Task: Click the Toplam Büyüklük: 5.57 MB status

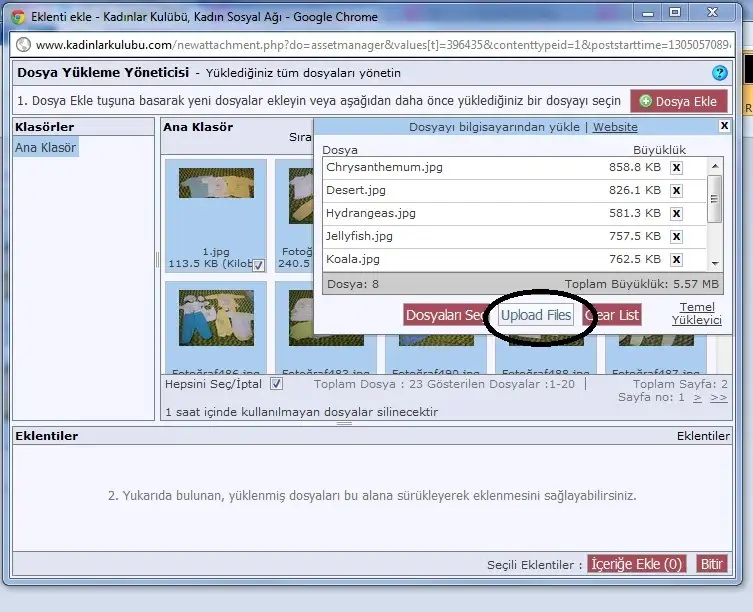Action: tap(642, 284)
